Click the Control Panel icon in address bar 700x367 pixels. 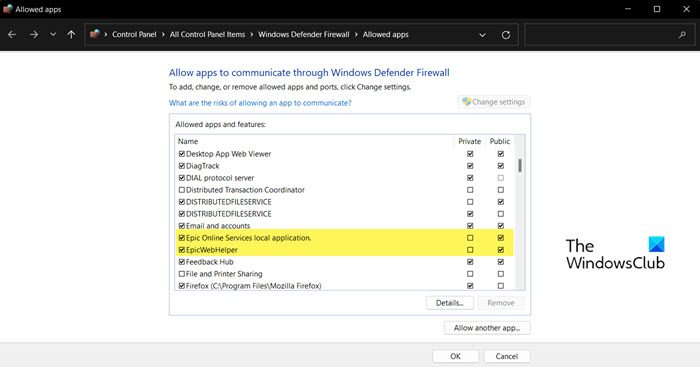(95, 34)
